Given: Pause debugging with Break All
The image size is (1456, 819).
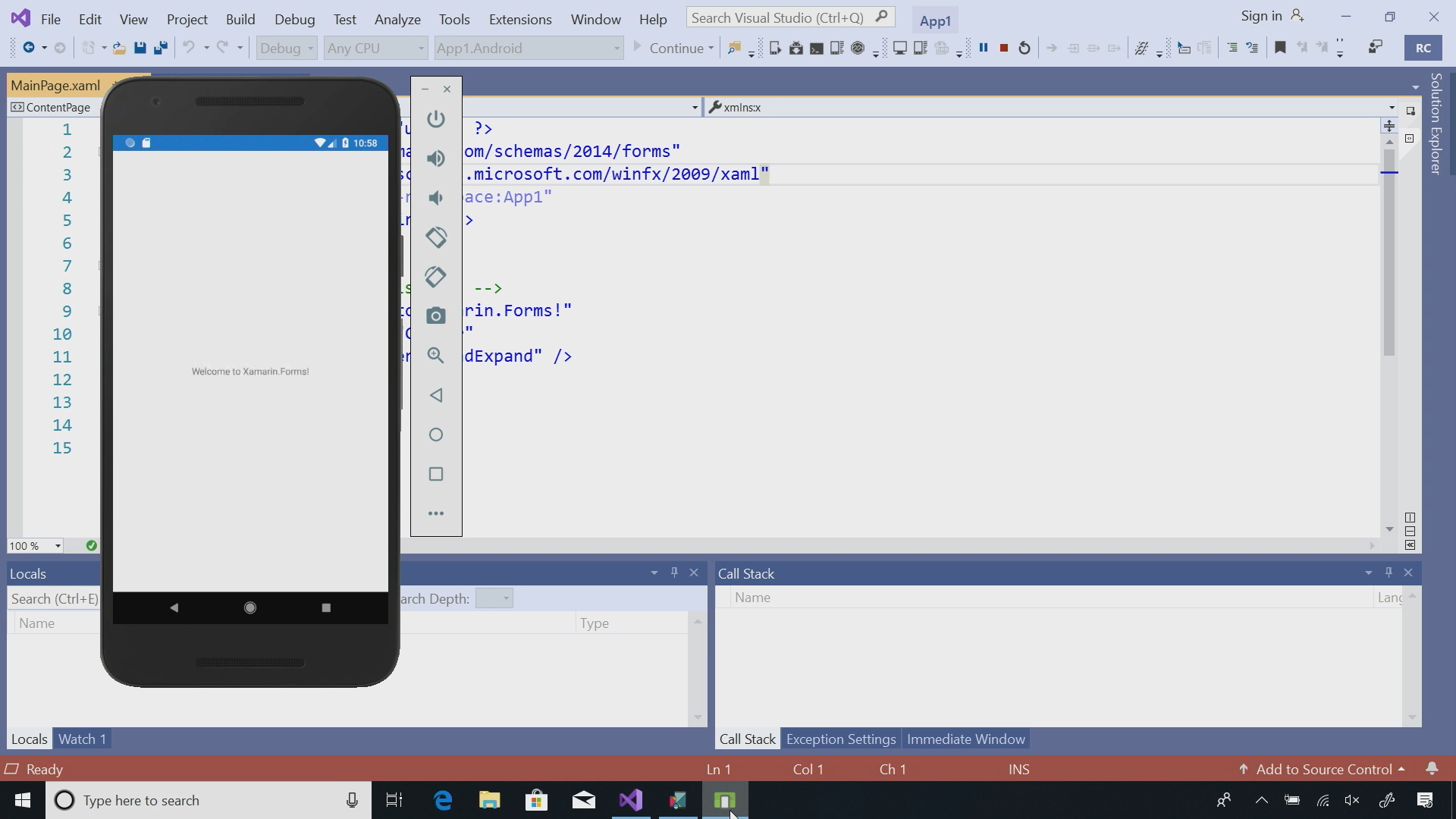Looking at the screenshot, I should [x=984, y=48].
